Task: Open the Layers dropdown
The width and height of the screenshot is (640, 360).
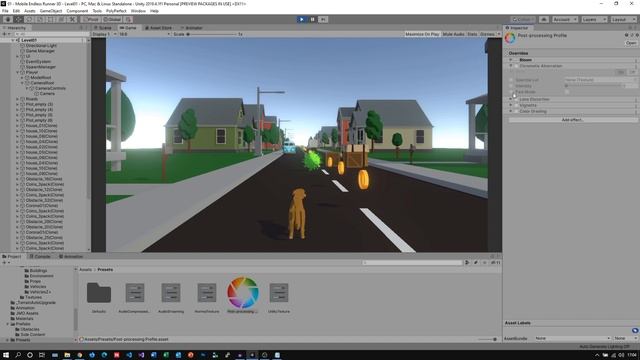Action: (594, 19)
